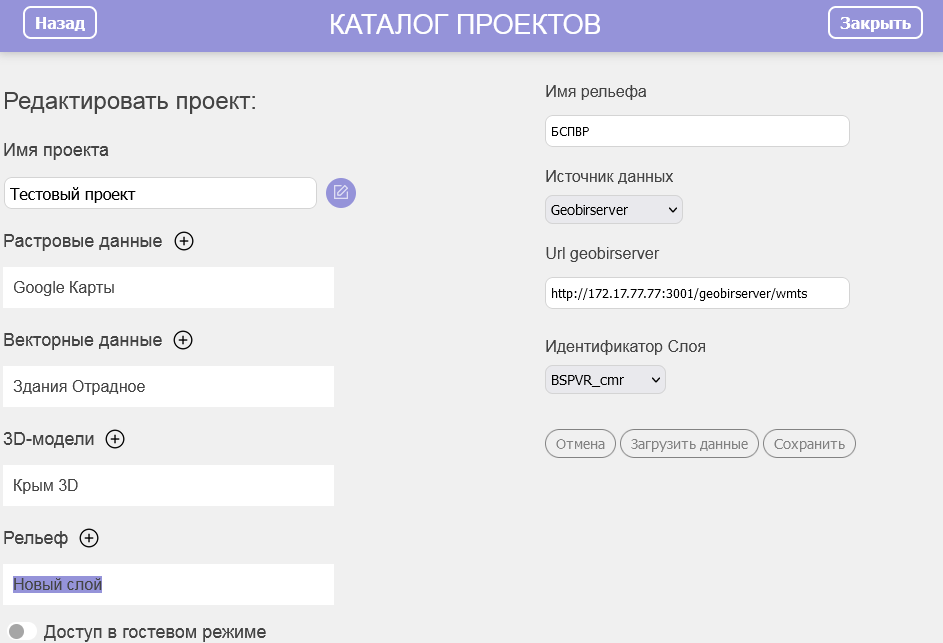Click the Отмена button
The width and height of the screenshot is (943, 643).
click(x=580, y=444)
